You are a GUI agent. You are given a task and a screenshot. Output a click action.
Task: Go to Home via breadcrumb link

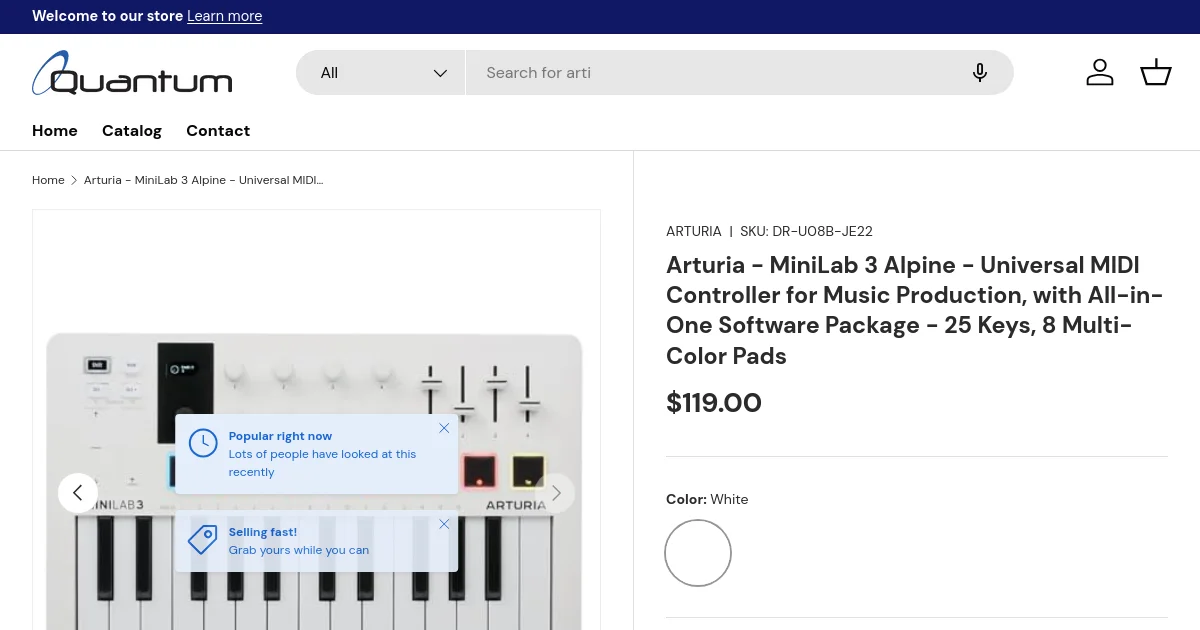(x=48, y=180)
